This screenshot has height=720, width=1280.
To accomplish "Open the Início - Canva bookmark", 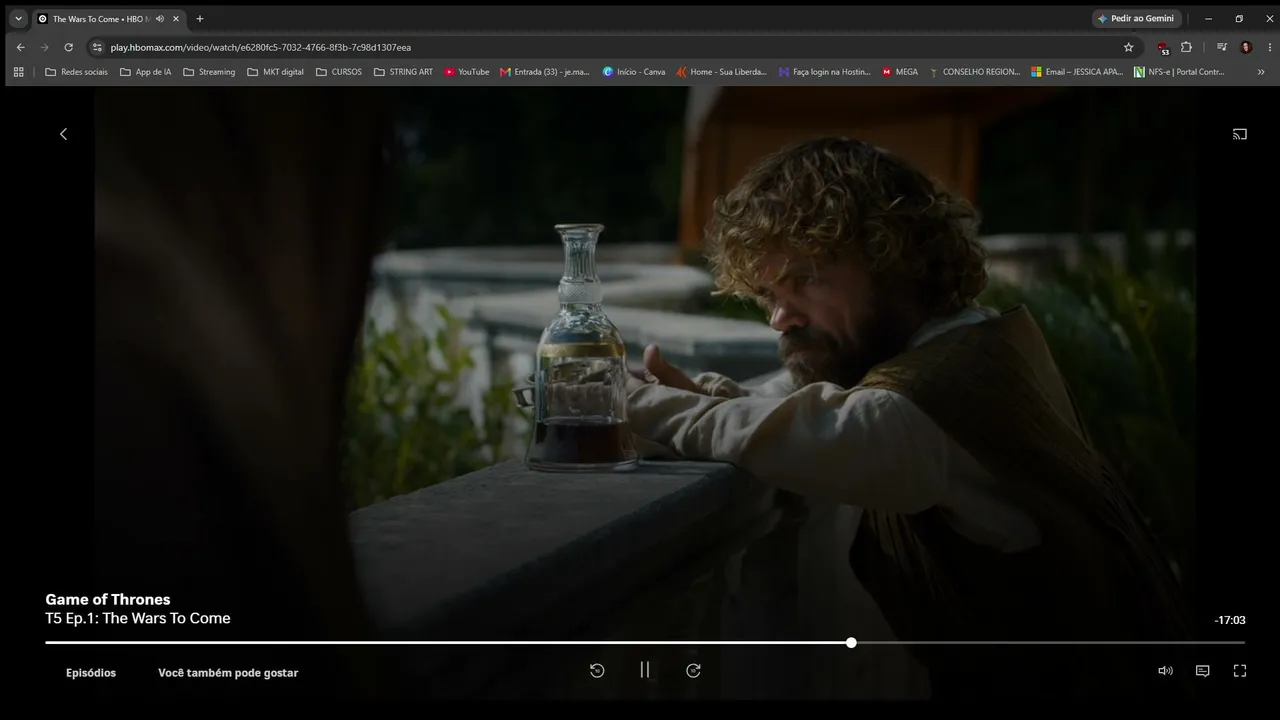I will point(634,72).
